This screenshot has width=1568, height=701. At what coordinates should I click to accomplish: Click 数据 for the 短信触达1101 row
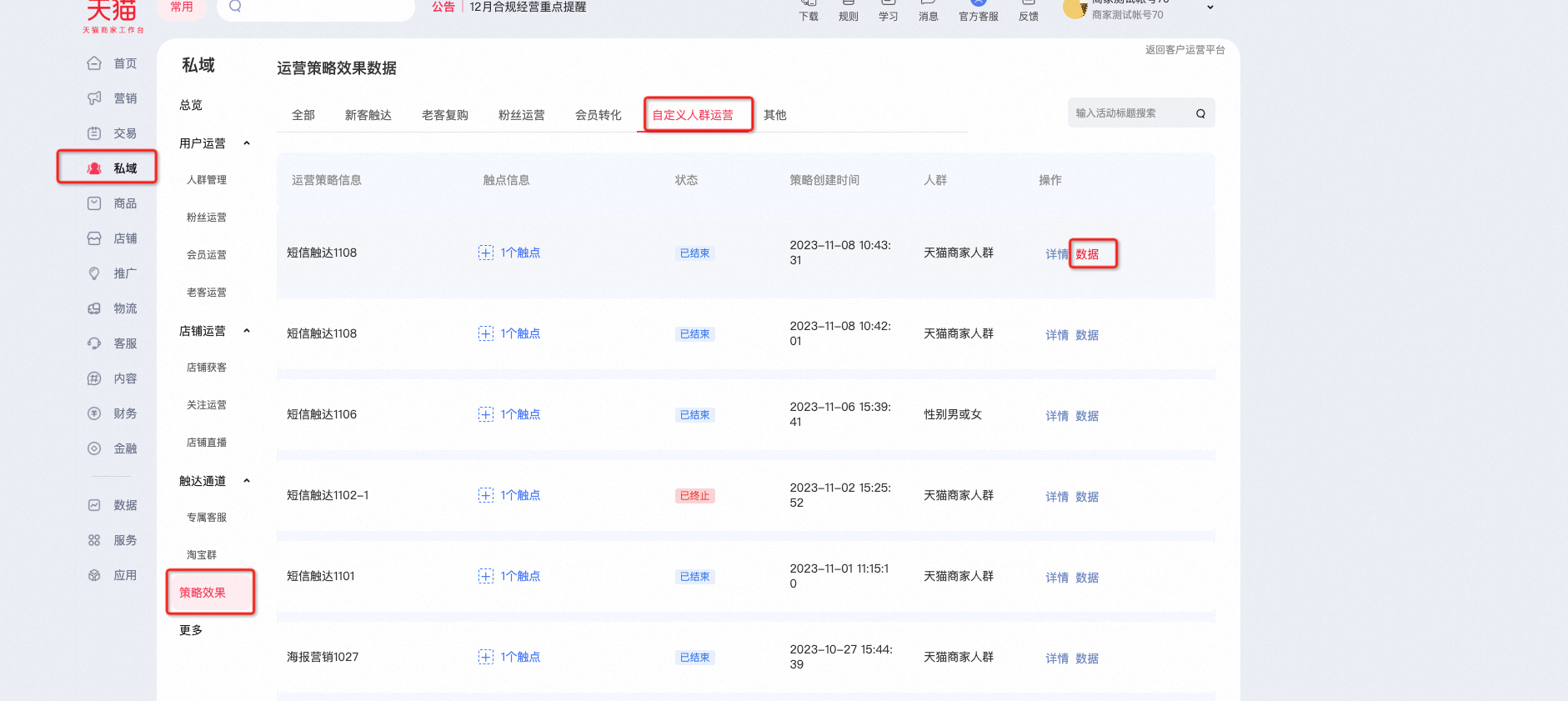[1087, 578]
